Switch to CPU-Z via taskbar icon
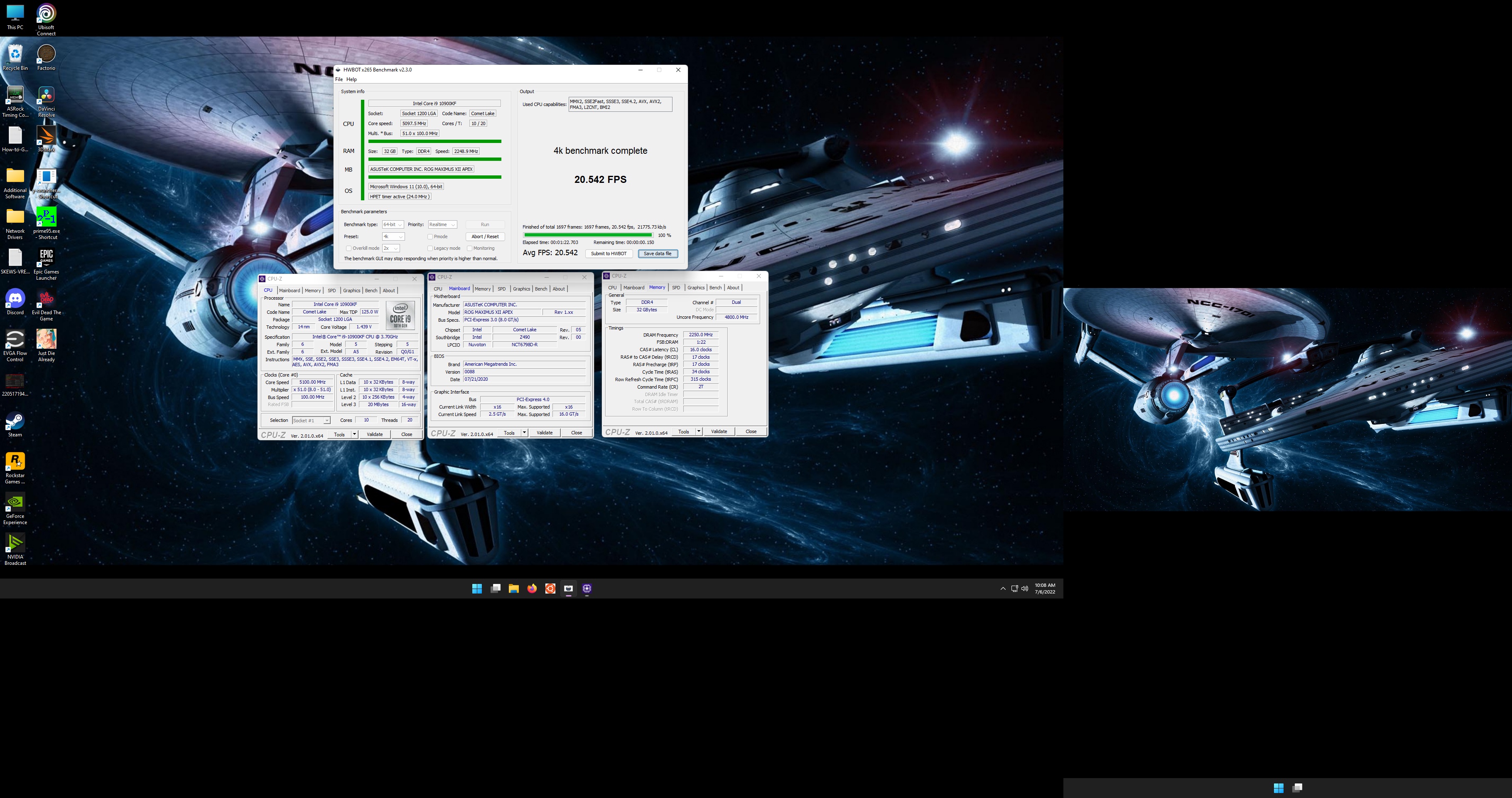The height and width of the screenshot is (798, 1512). click(x=587, y=589)
